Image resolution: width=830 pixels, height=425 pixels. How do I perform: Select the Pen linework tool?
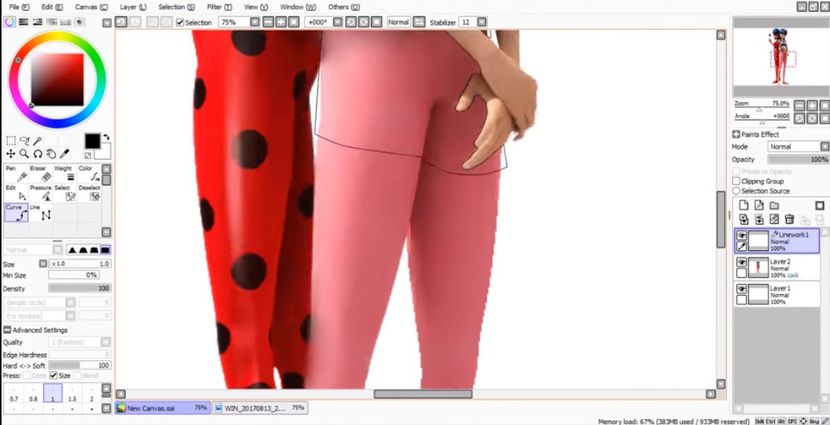coord(16,174)
